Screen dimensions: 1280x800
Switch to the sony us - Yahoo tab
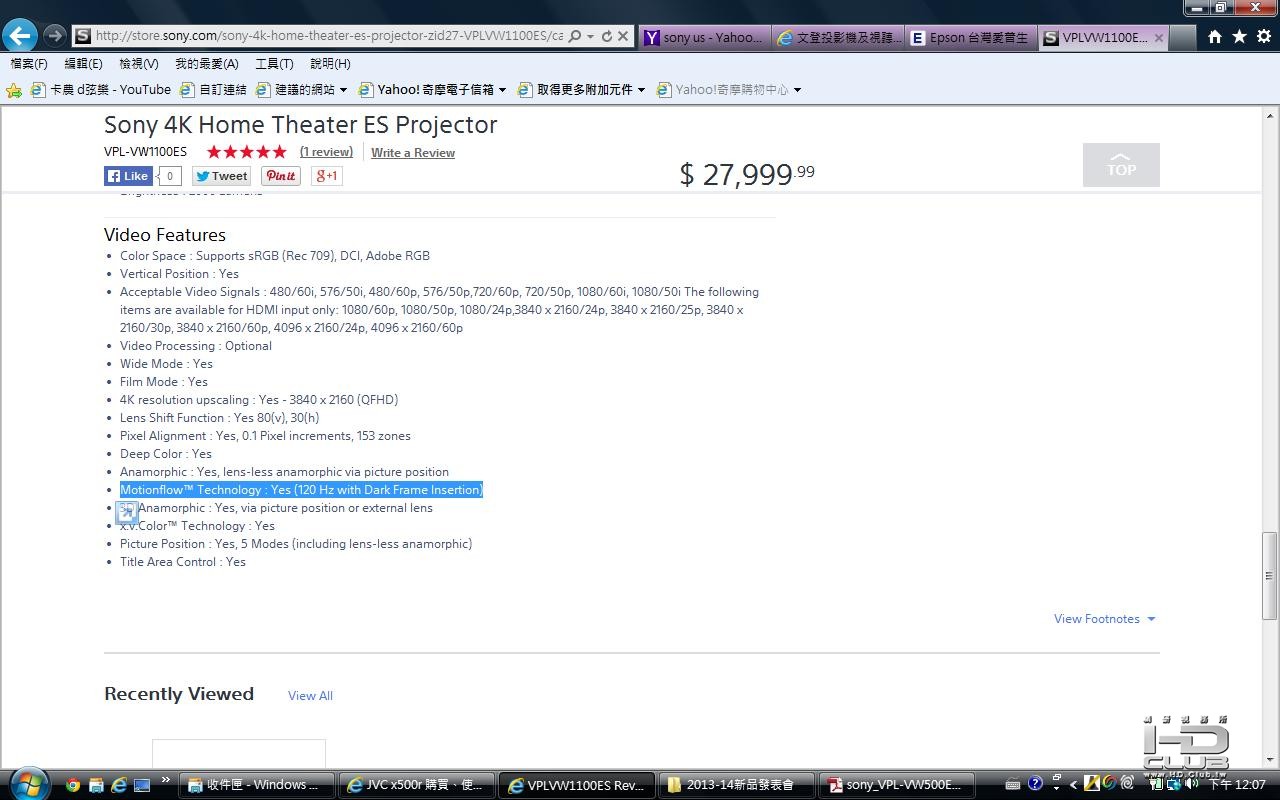(704, 37)
